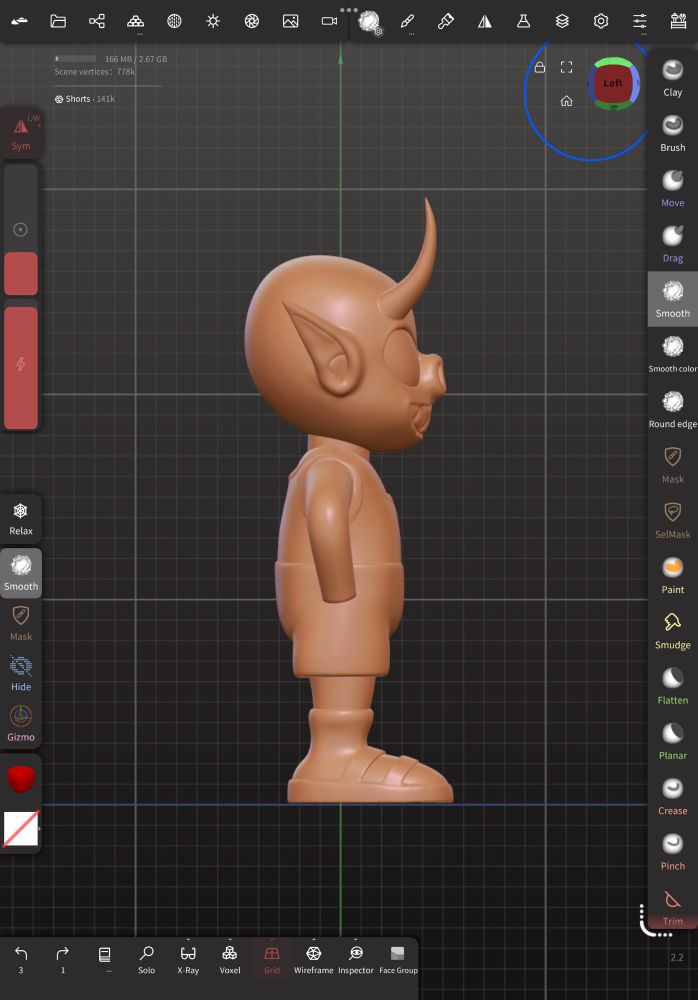Select the Crease tool
698x1000 pixels.
(672, 797)
